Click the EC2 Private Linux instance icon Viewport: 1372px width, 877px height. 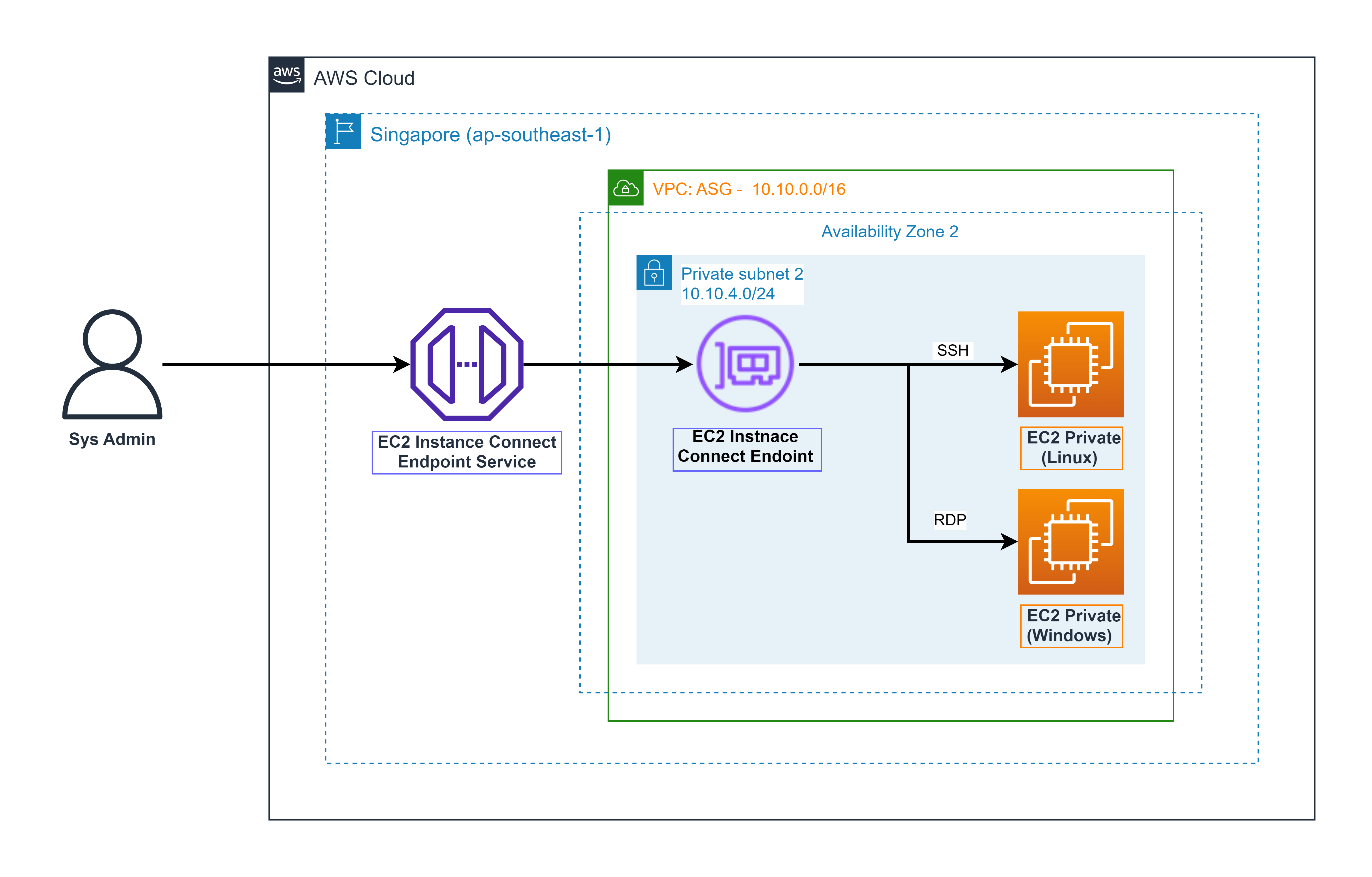(x=1070, y=364)
